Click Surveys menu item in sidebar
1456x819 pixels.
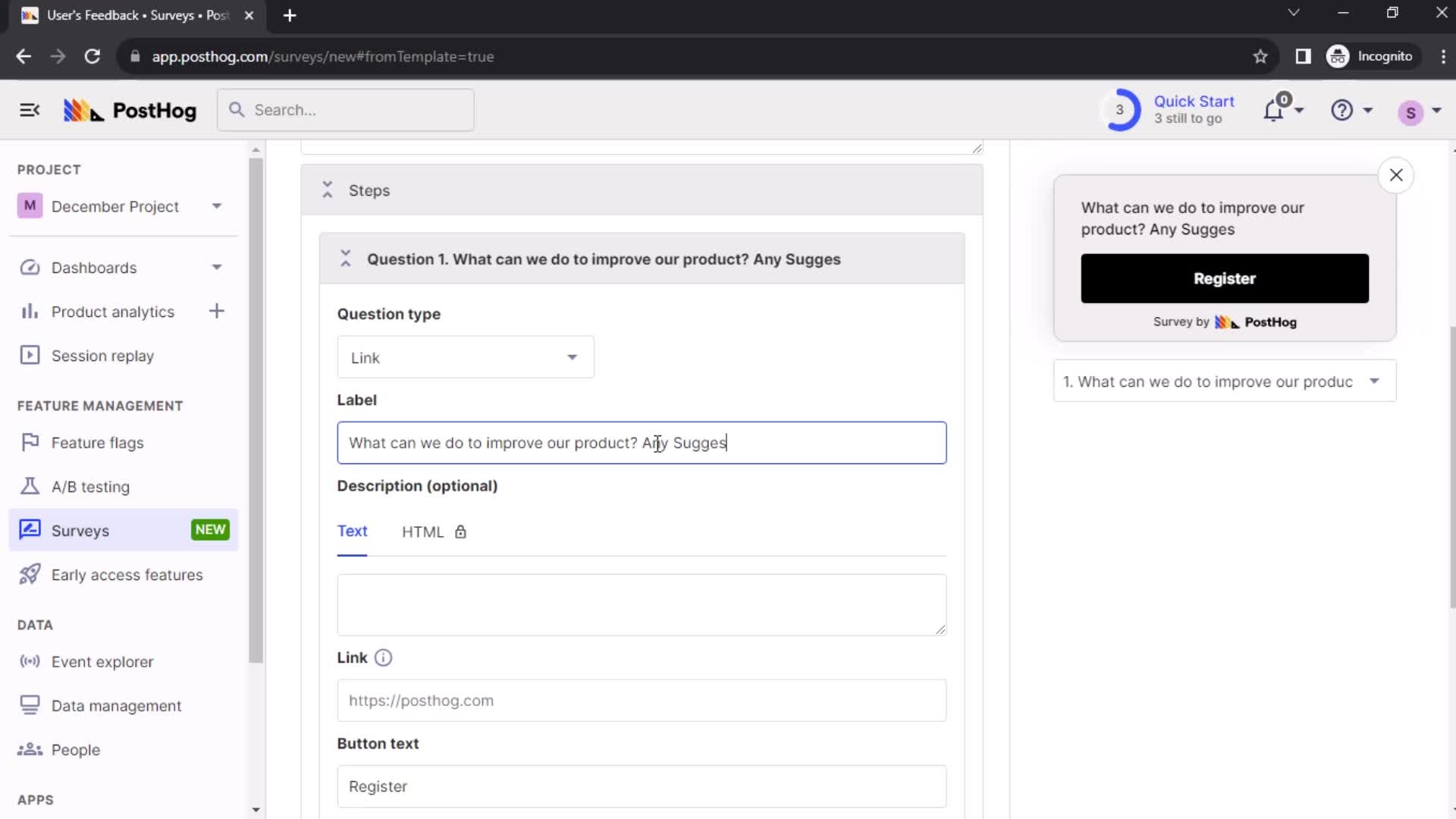point(80,531)
